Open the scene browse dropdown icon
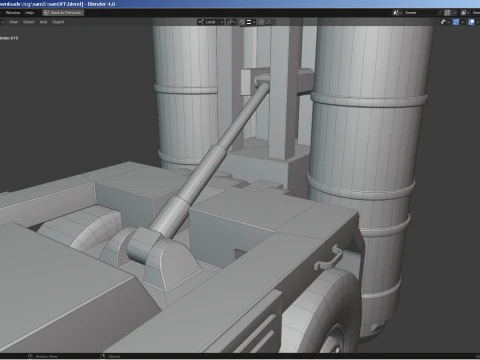The width and height of the screenshot is (480, 360). point(397,13)
